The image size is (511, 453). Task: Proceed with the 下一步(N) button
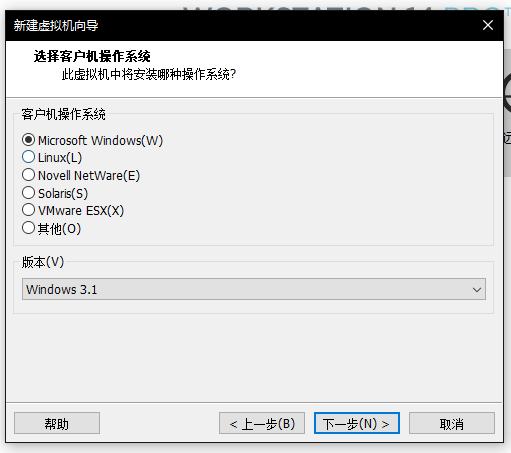357,423
